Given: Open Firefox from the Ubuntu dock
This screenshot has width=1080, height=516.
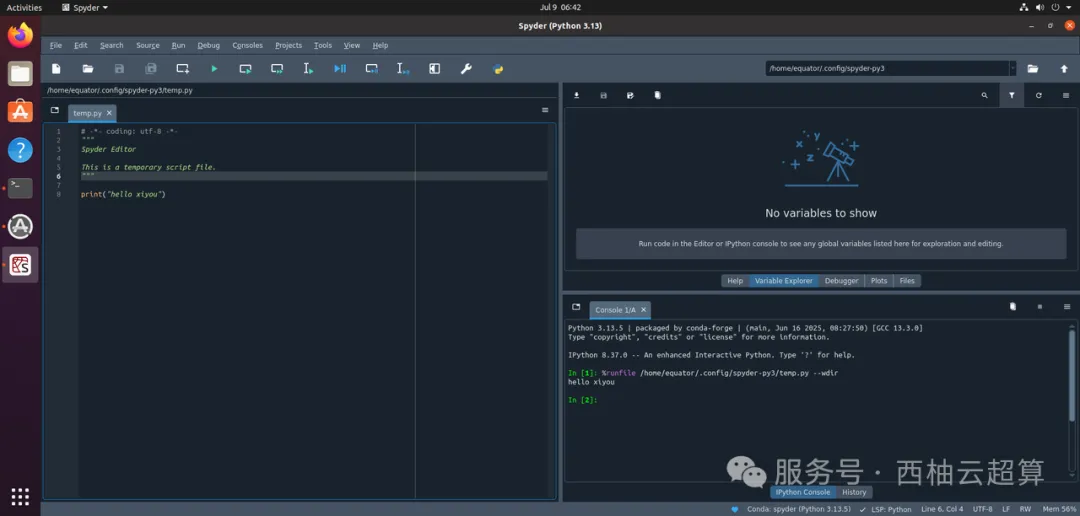Looking at the screenshot, I should click(20, 36).
